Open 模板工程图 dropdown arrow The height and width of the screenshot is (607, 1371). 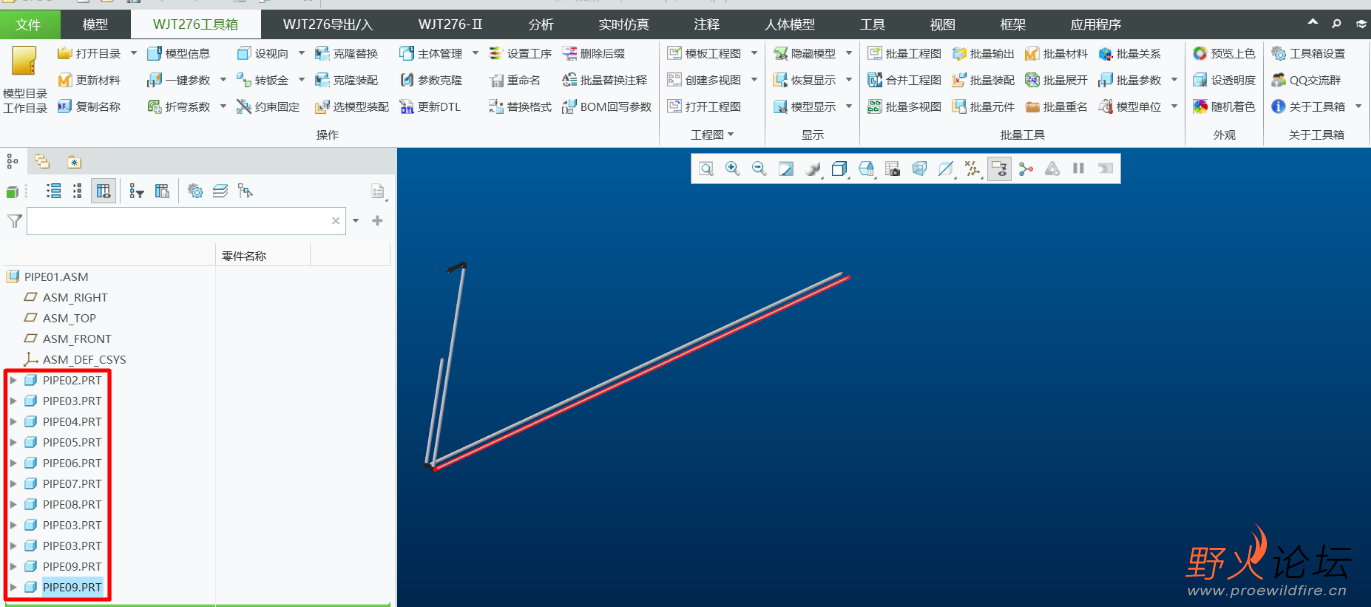coord(754,54)
